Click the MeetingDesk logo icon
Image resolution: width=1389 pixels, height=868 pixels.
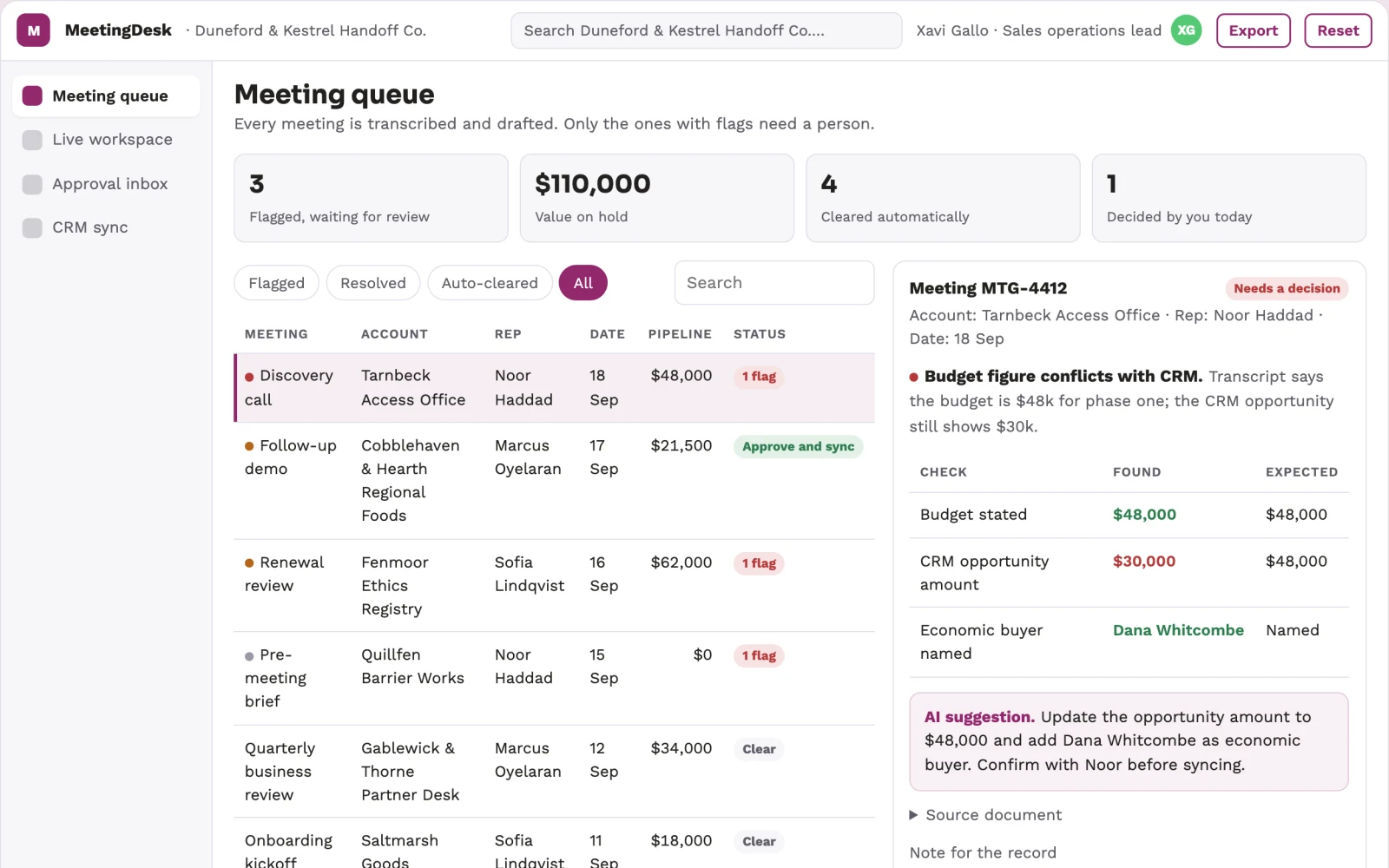[x=33, y=30]
